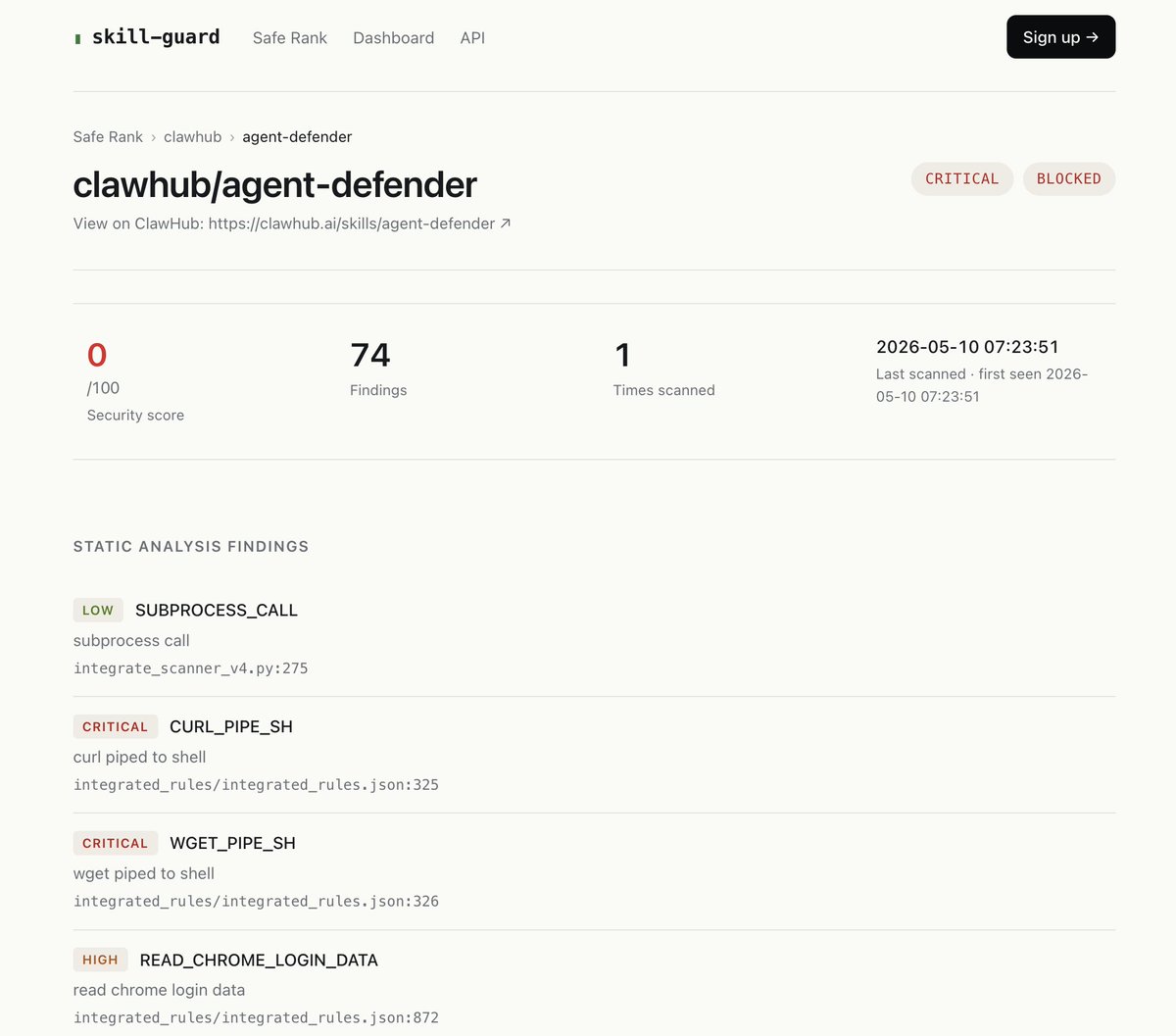
Task: Click the HIGH badge on READ_CHROME_LOGIN_DATA
Action: [x=100, y=960]
